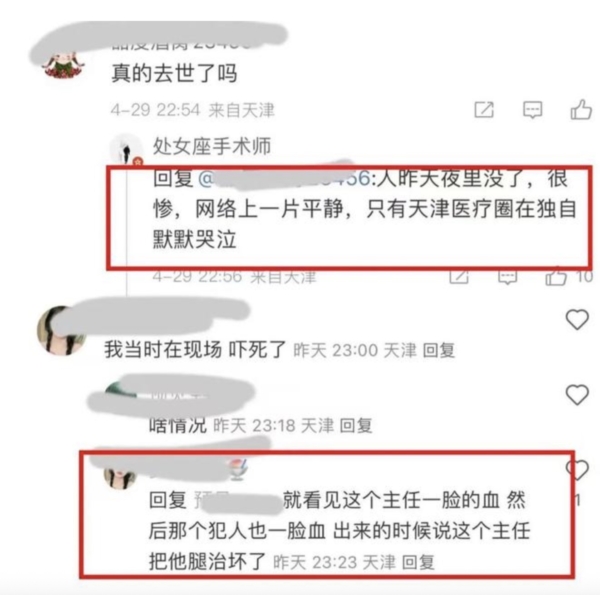Tap 回复 next to 昨天 23:23
Screen dimensions: 600x595
418,562
